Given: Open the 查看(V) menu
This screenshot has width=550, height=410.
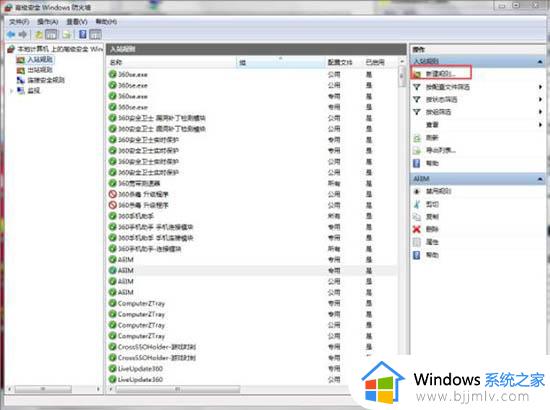Looking at the screenshot, I should [77, 22].
